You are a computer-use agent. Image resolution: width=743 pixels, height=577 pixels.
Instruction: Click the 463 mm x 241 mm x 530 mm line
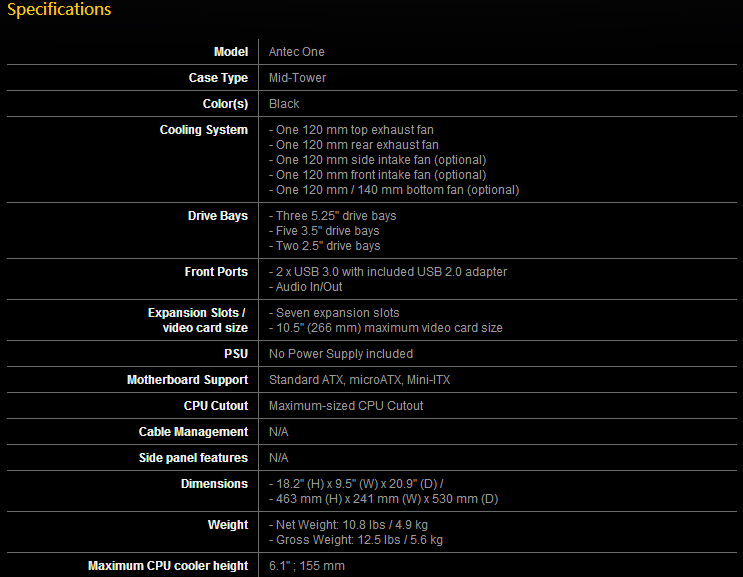[384, 499]
